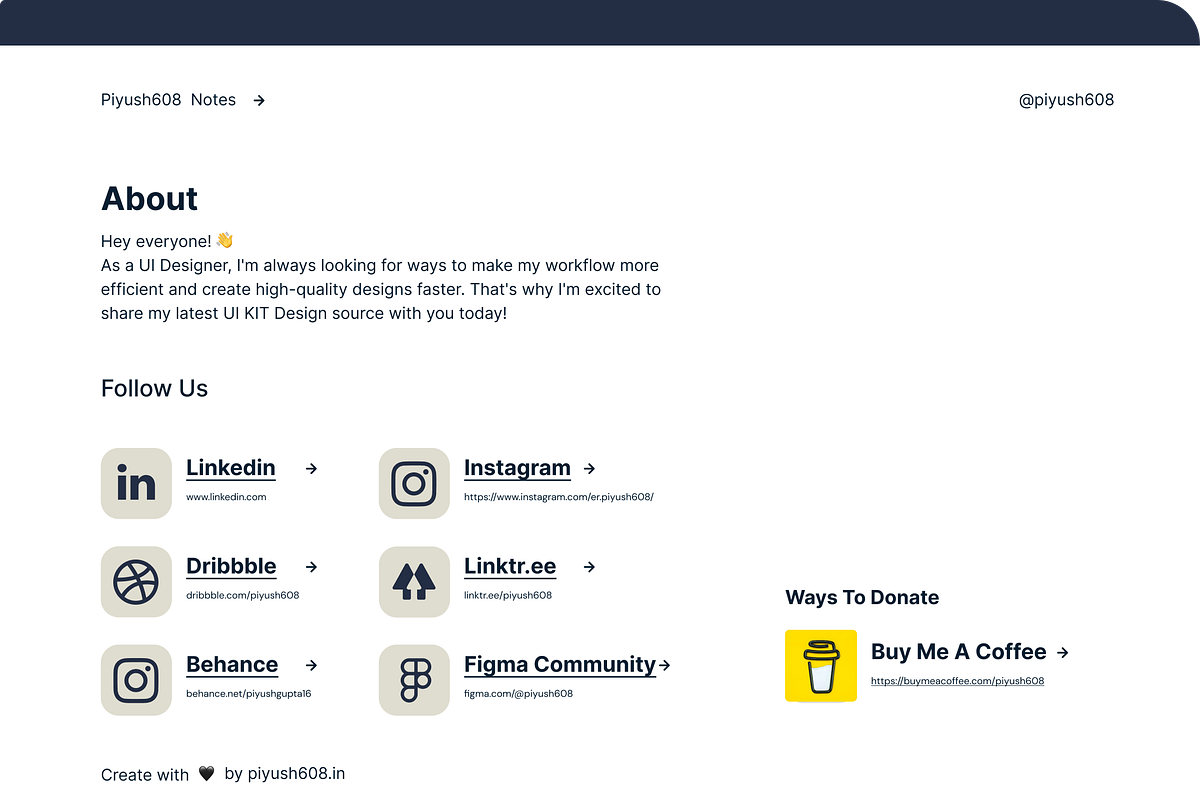Click the icon beside Behance
This screenshot has height=800, width=1200.
tap(136, 680)
